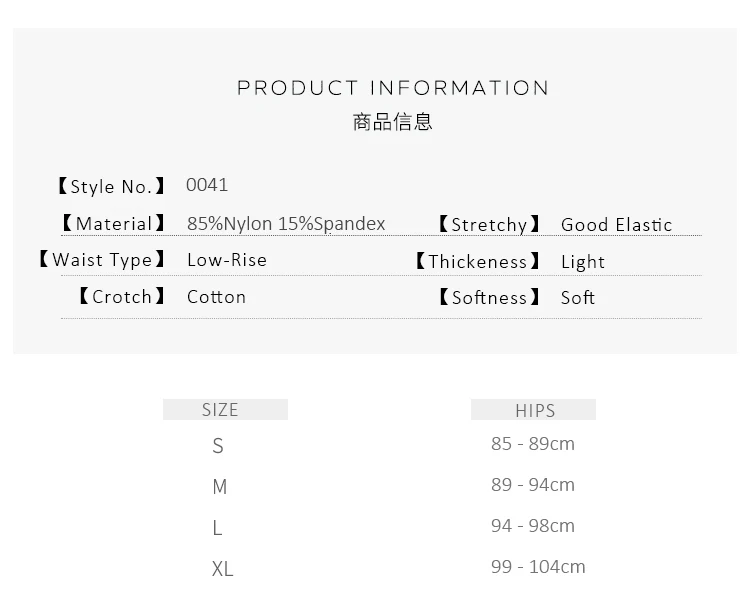
Task: Select the Cotton value
Action: 216,297
